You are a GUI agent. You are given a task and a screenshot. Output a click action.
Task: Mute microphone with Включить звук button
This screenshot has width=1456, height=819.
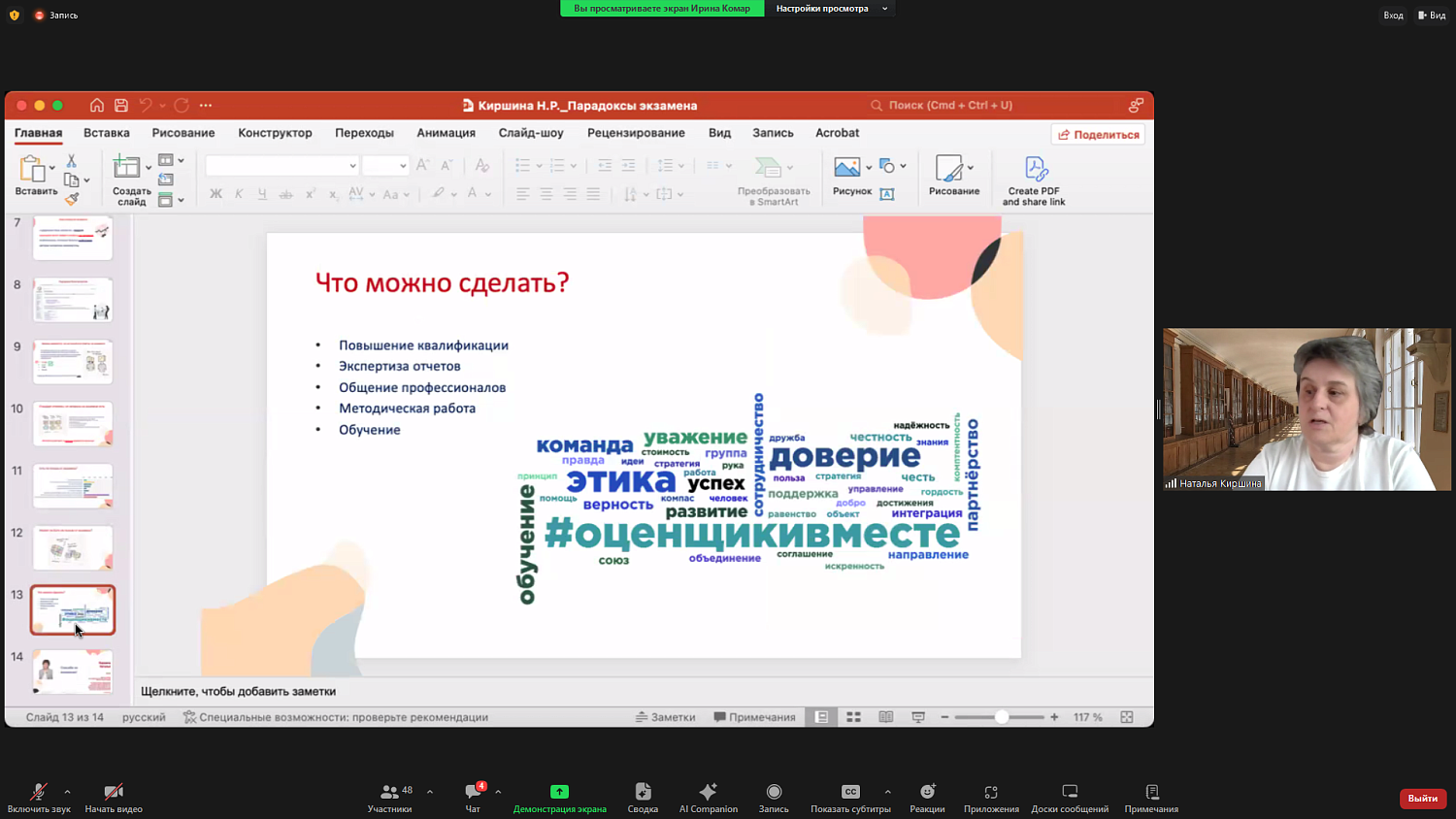[39, 796]
